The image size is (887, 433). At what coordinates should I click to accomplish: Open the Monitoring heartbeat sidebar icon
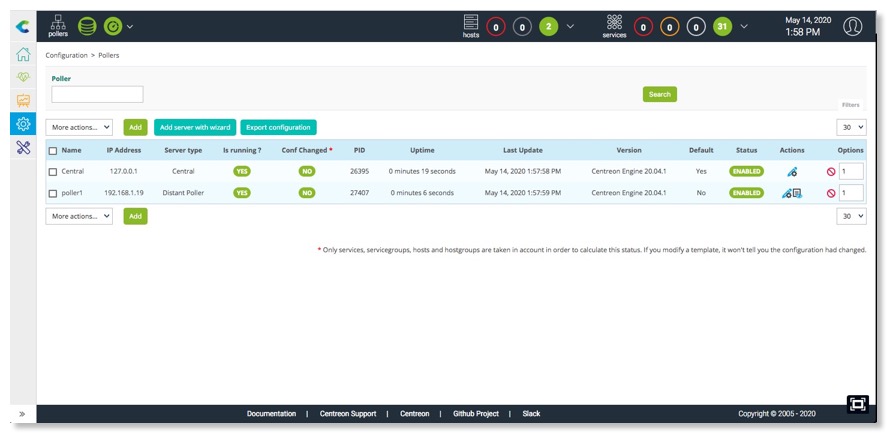tap(23, 77)
